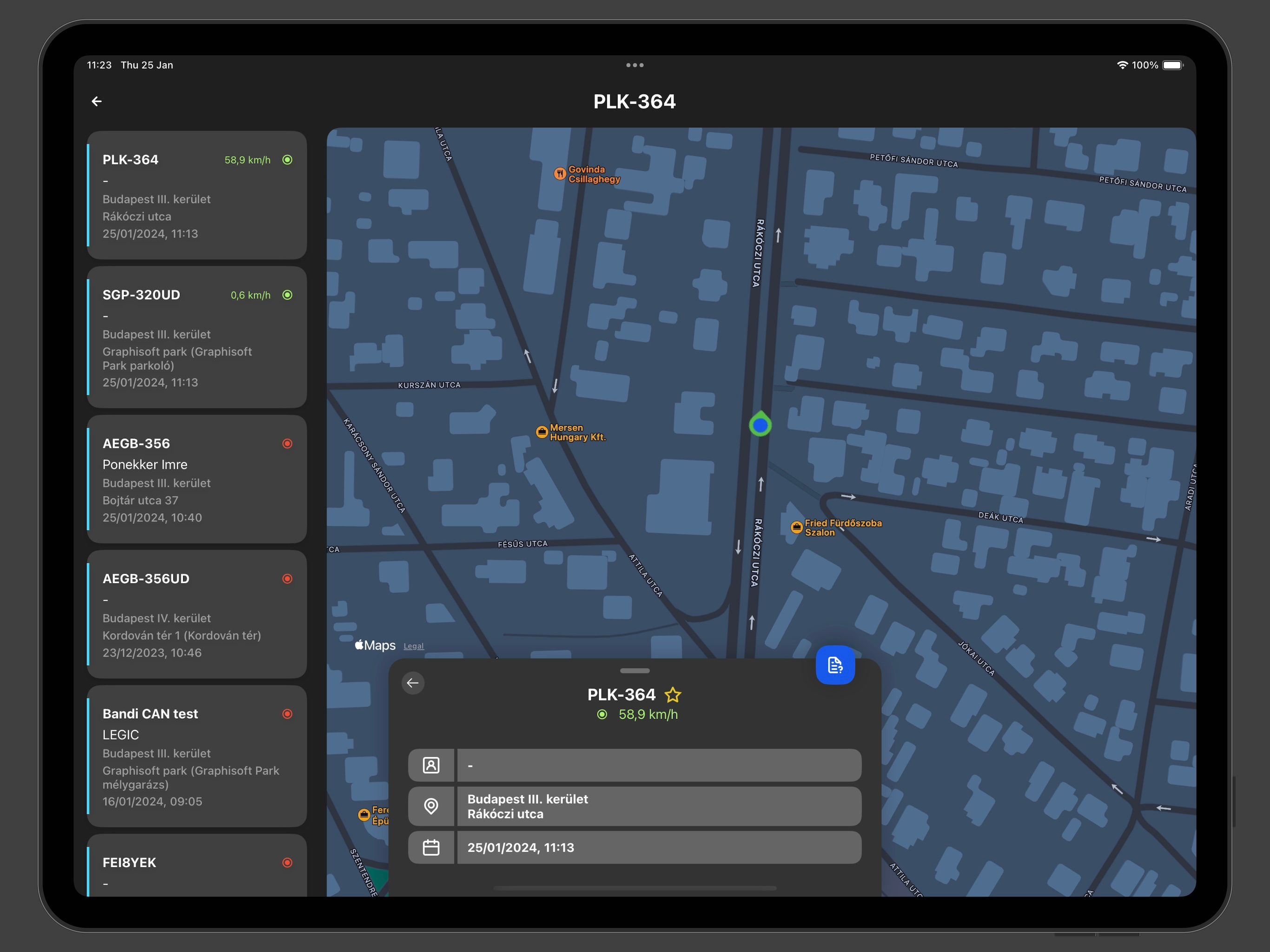Tap the Apple Maps logo
The image size is (1270, 952).
(x=375, y=645)
